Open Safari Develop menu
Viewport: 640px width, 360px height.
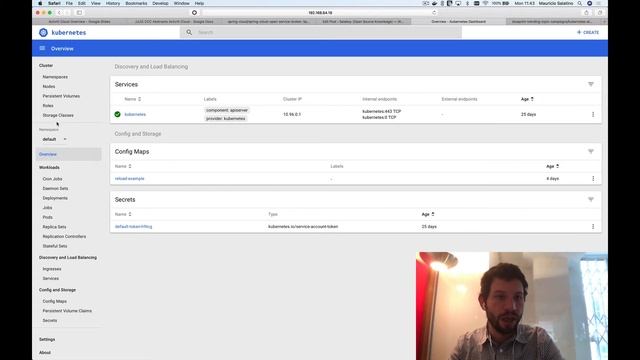coord(160,3)
